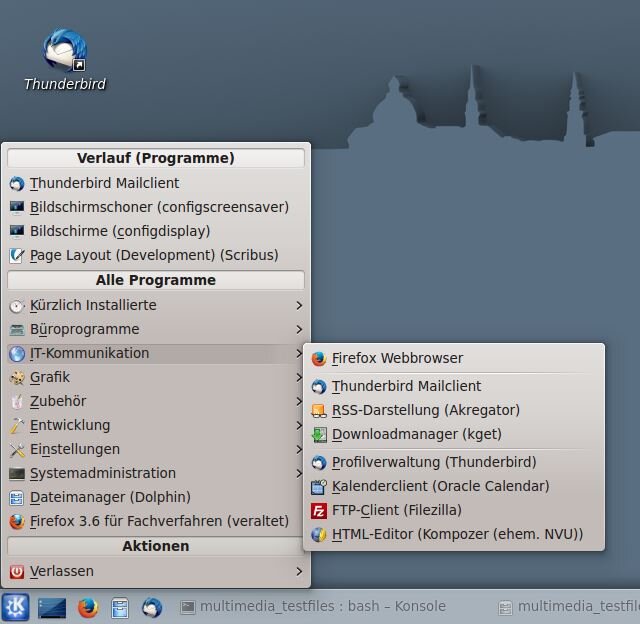Launch Firefox Webbrowser from submenu
This screenshot has width=640, height=624.
(x=454, y=359)
